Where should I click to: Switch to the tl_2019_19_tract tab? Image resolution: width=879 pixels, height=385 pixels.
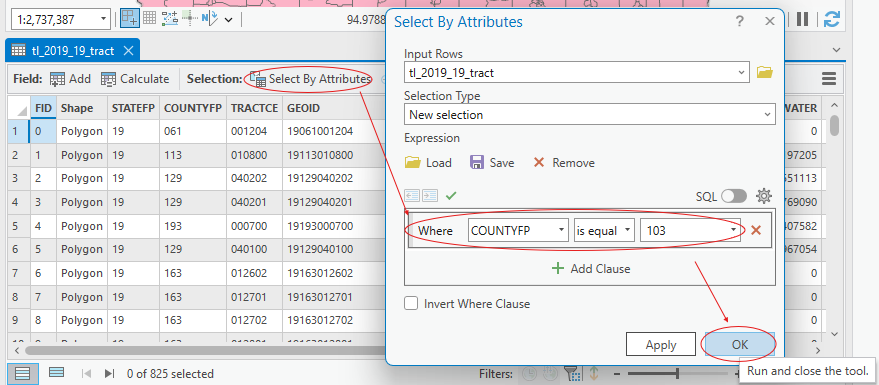[73, 51]
